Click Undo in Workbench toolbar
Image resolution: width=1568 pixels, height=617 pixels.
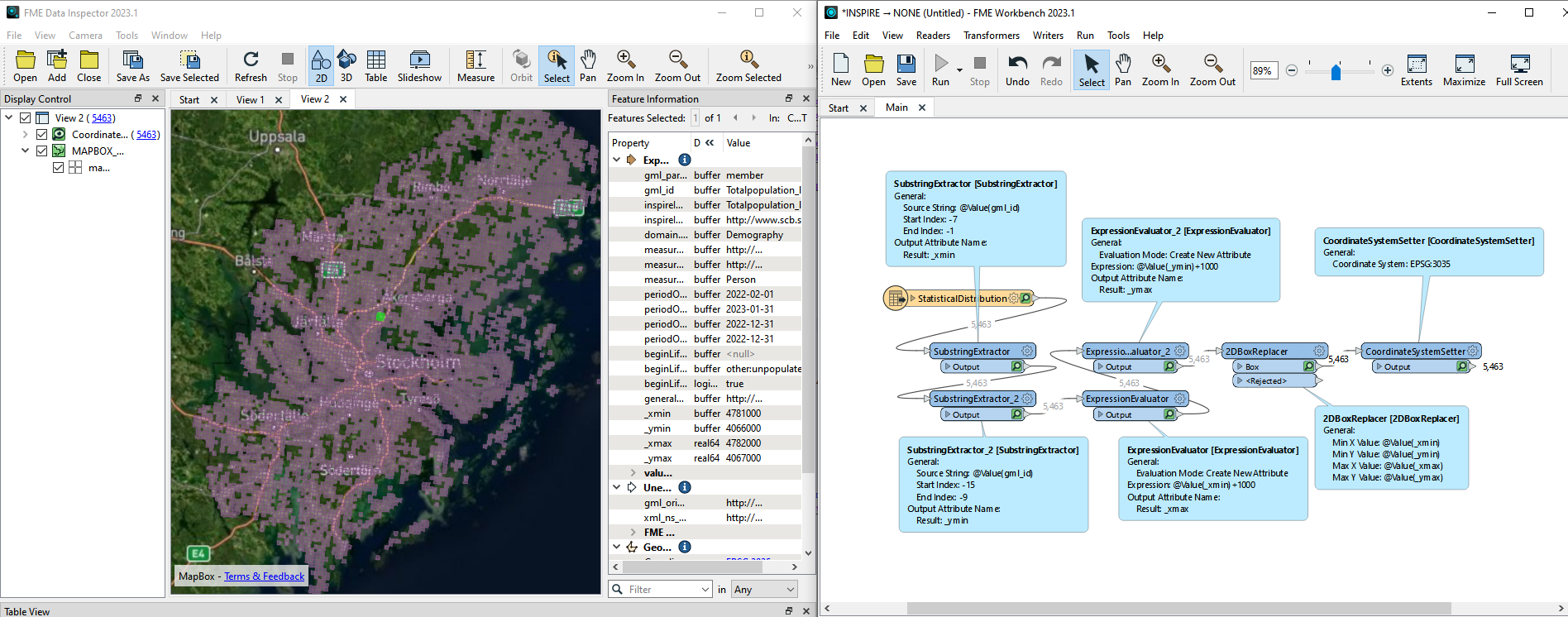tap(1017, 70)
